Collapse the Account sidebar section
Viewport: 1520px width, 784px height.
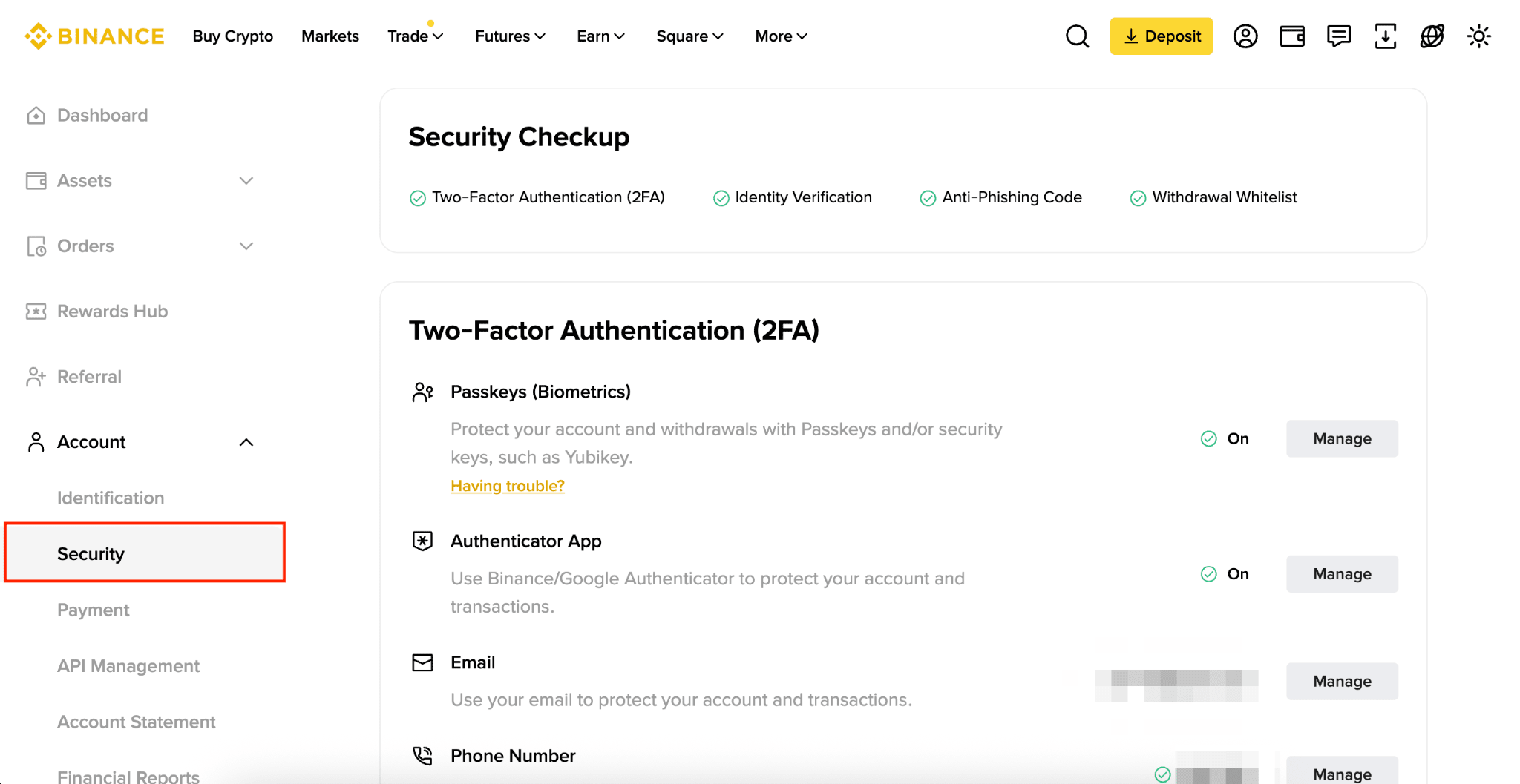point(246,442)
